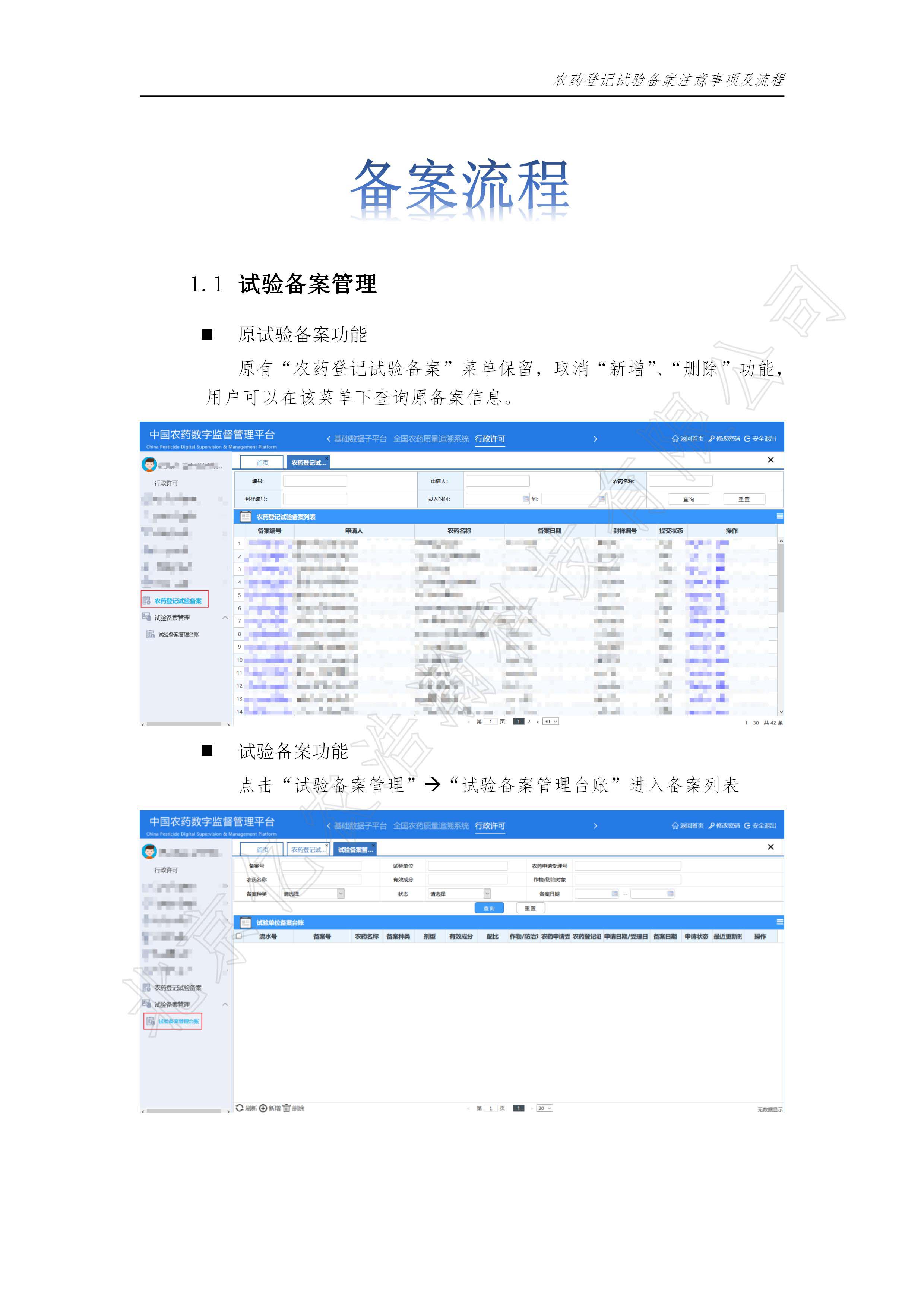Open calendar for 备案日期 end date field
Screen dimensions: 924x1307
[x=670, y=894]
